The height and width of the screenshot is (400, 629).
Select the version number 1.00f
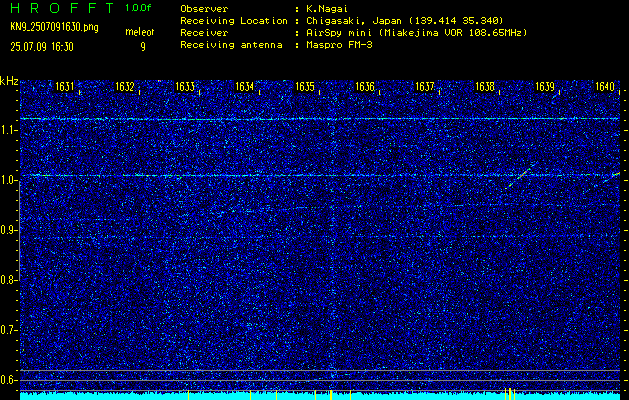click(138, 8)
